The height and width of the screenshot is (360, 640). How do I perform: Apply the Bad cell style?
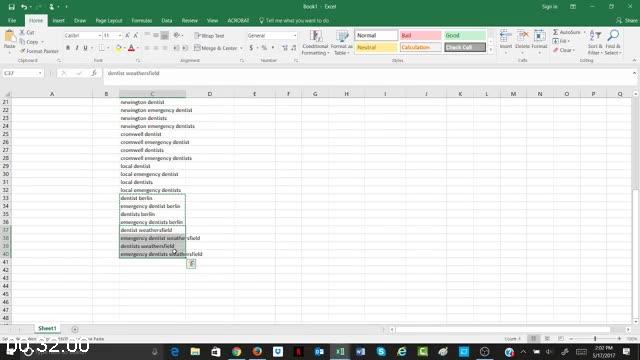click(x=420, y=36)
